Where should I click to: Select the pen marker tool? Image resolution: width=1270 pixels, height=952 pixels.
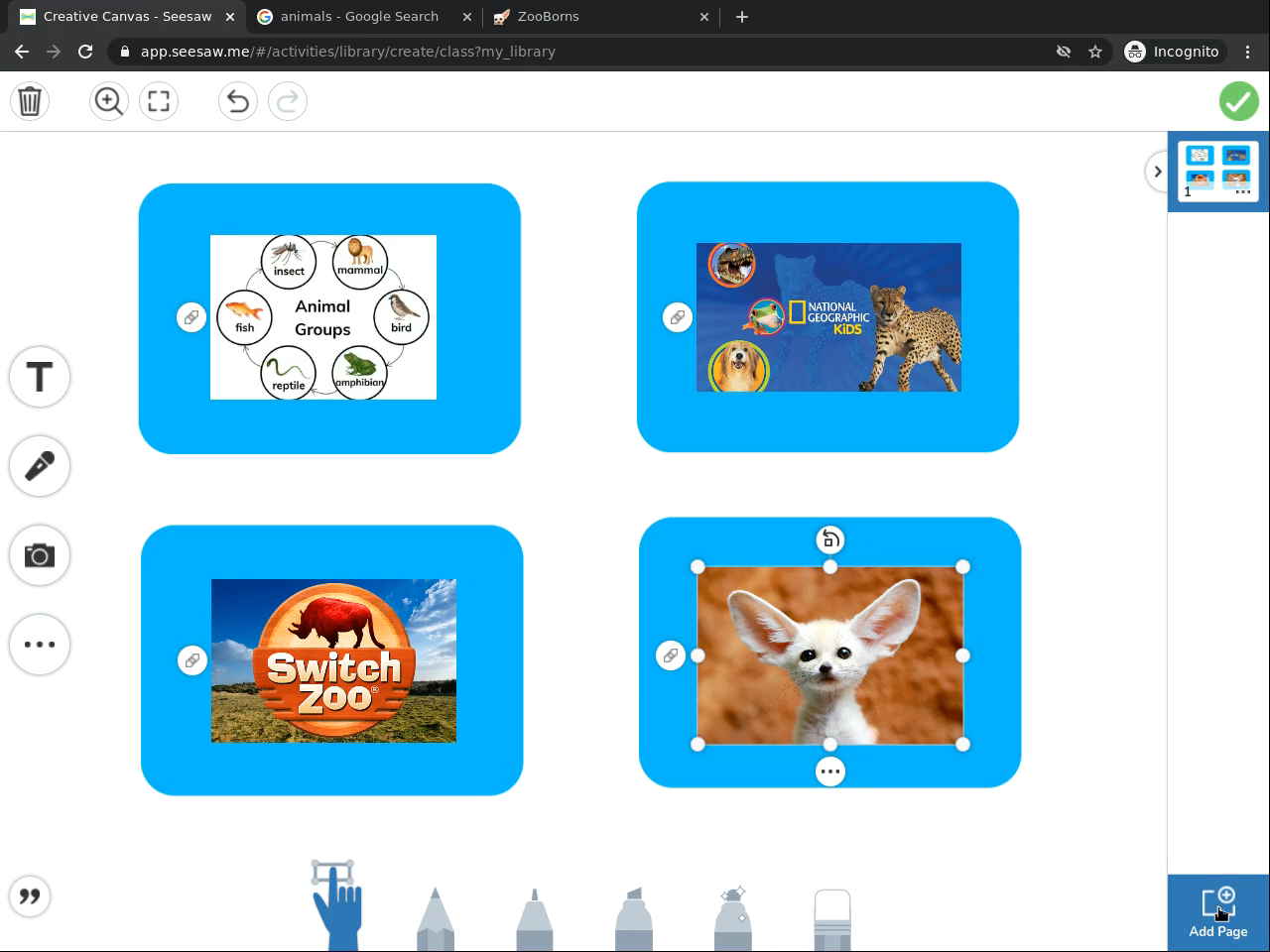(x=535, y=919)
